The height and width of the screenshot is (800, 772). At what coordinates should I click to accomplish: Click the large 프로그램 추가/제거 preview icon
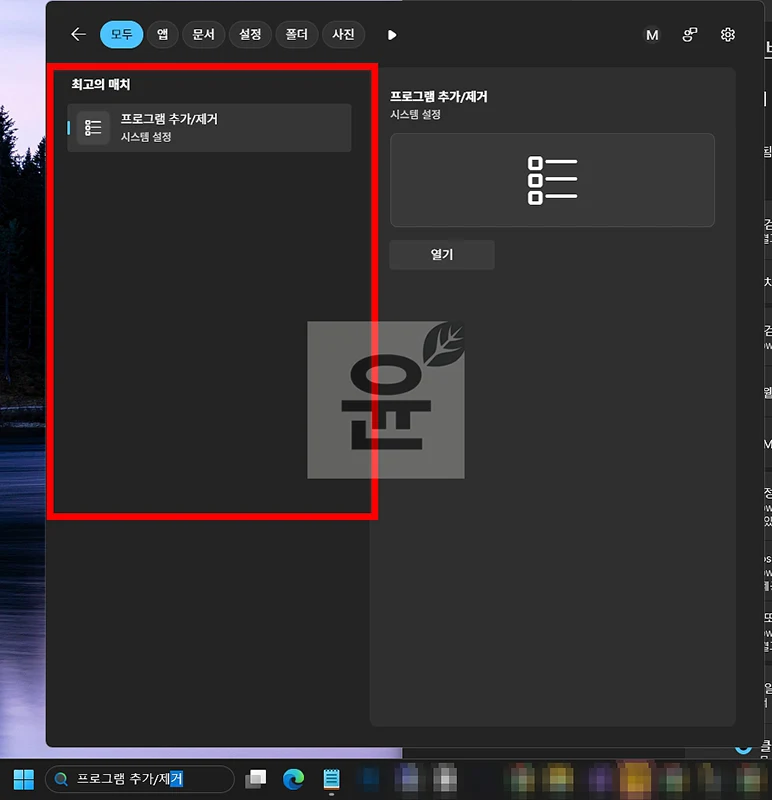tap(552, 180)
